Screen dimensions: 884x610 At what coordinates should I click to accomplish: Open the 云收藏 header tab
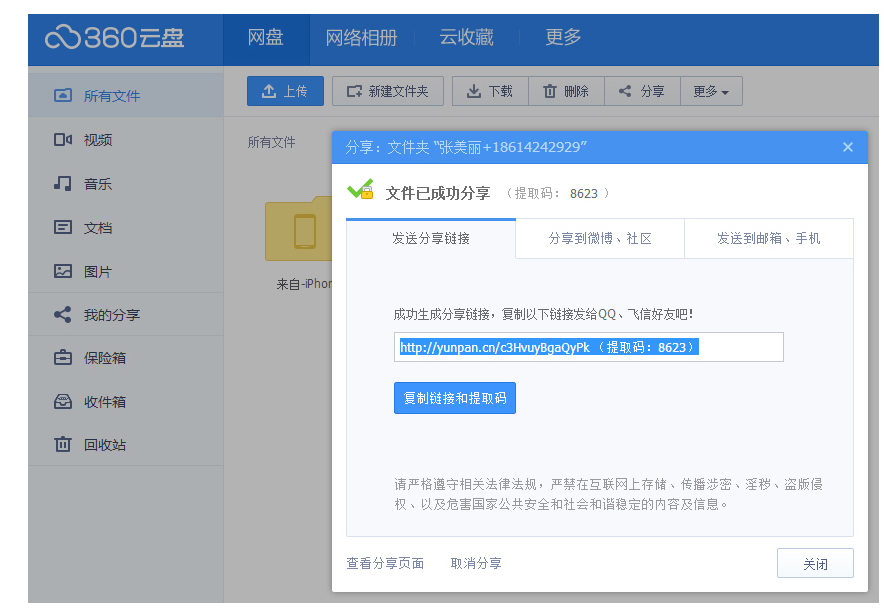click(x=466, y=38)
